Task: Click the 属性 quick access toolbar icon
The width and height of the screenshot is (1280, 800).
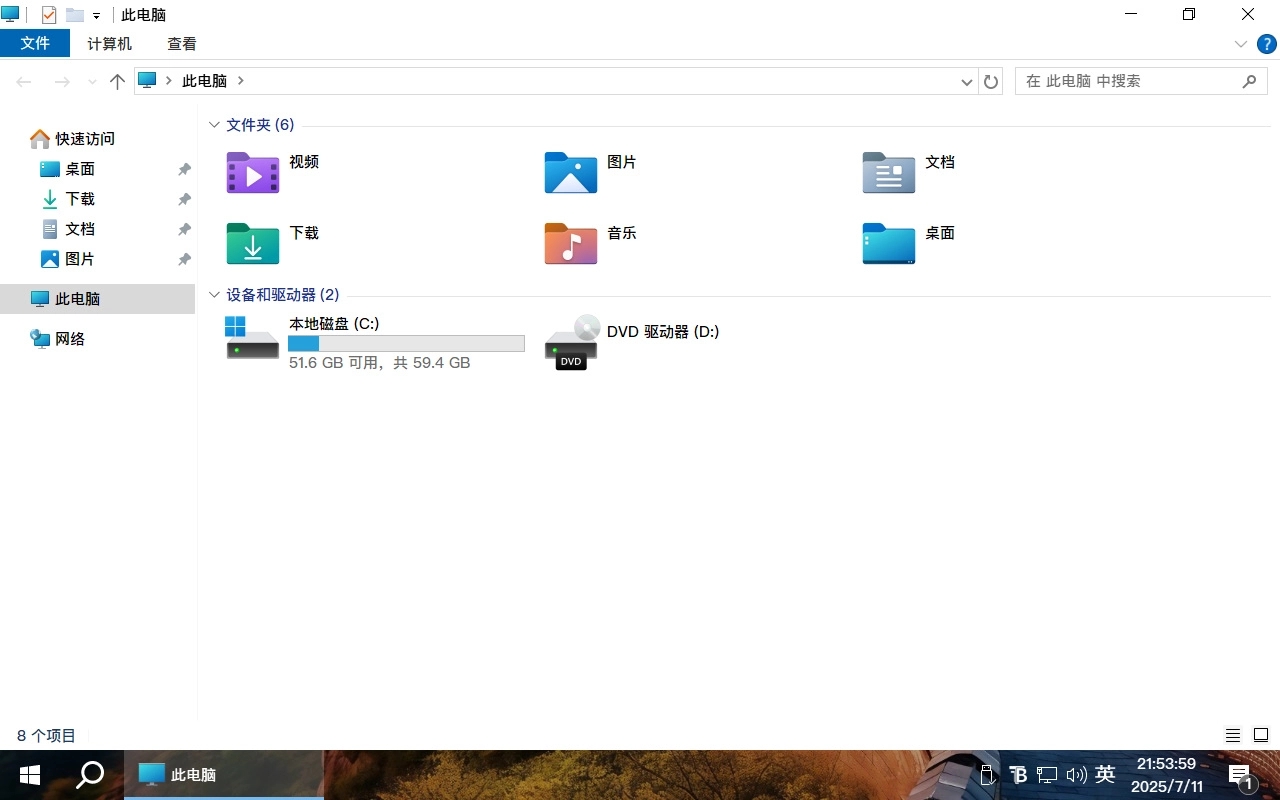Action: pyautogui.click(x=49, y=14)
